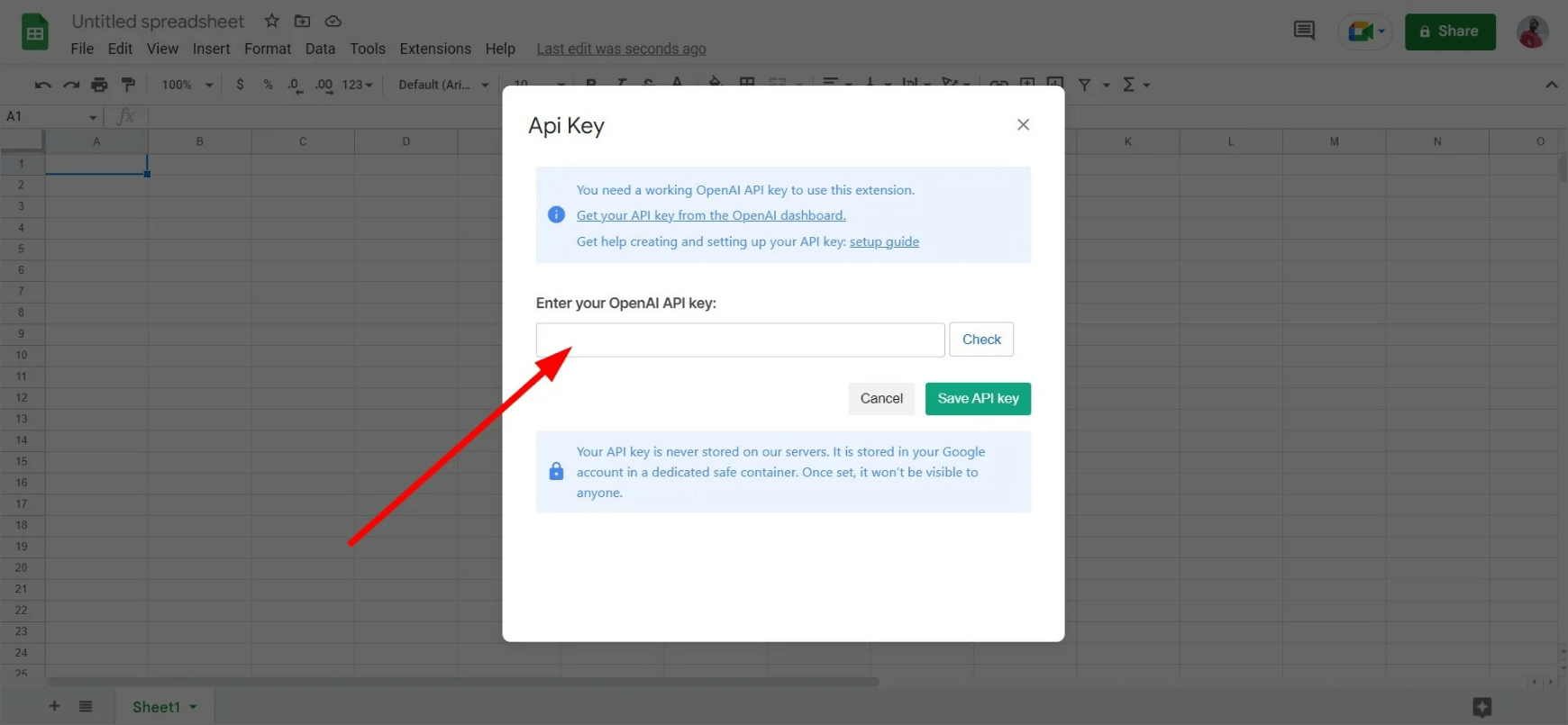Check the cloud document status icon
1568x725 pixels.
pos(333,21)
